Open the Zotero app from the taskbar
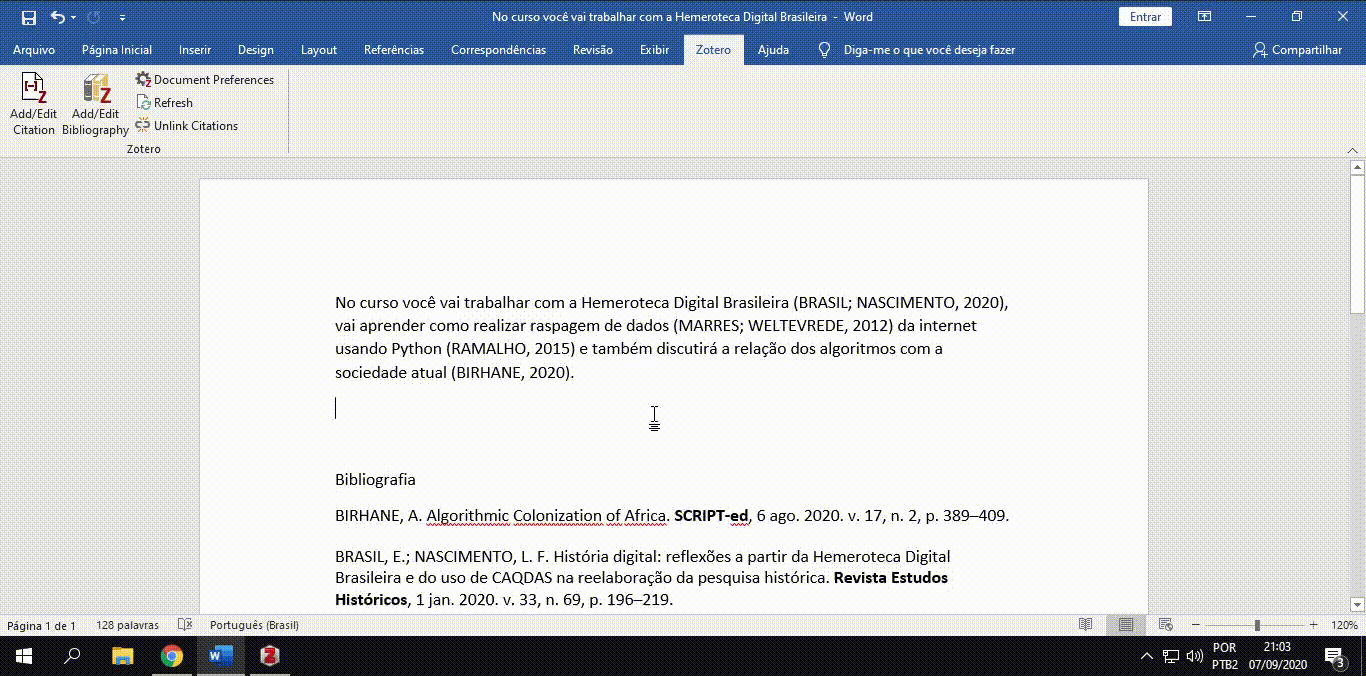This screenshot has width=1366, height=676. [x=269, y=656]
